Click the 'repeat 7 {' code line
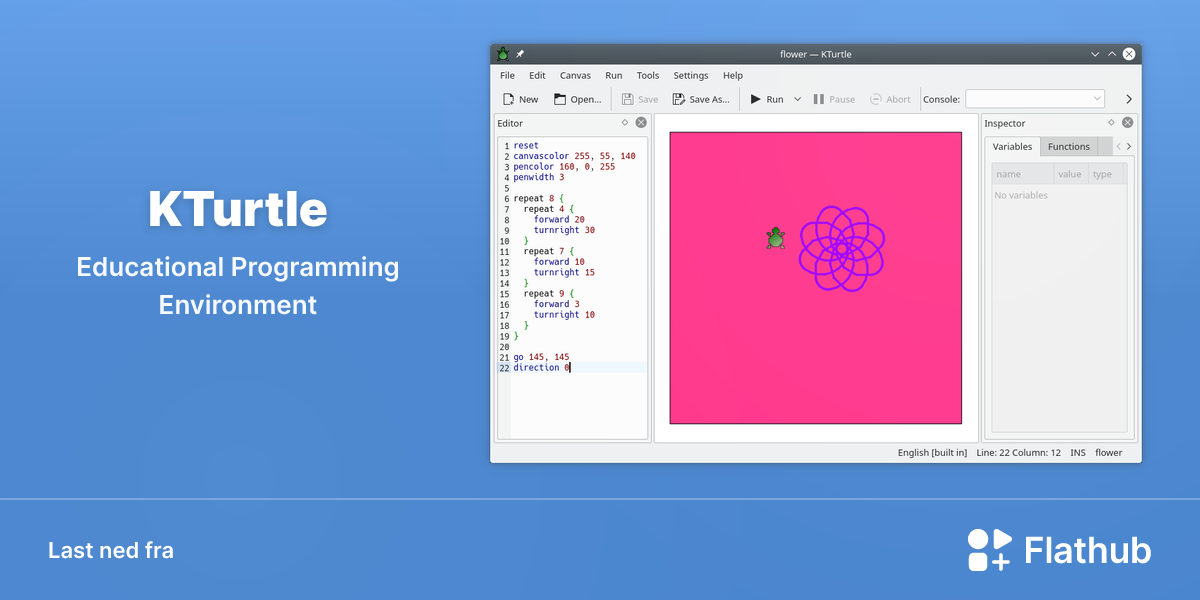Image resolution: width=1200 pixels, height=600 pixels. tap(549, 251)
